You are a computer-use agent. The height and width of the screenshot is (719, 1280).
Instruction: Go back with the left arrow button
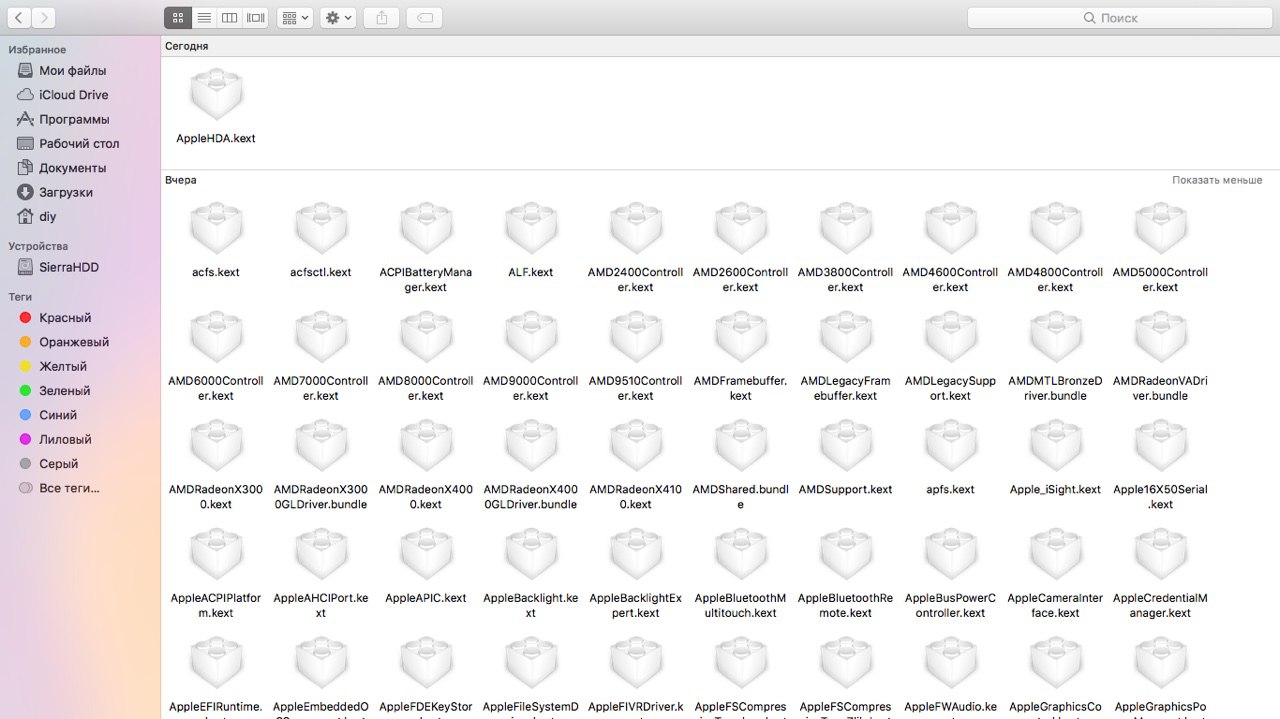[17, 18]
